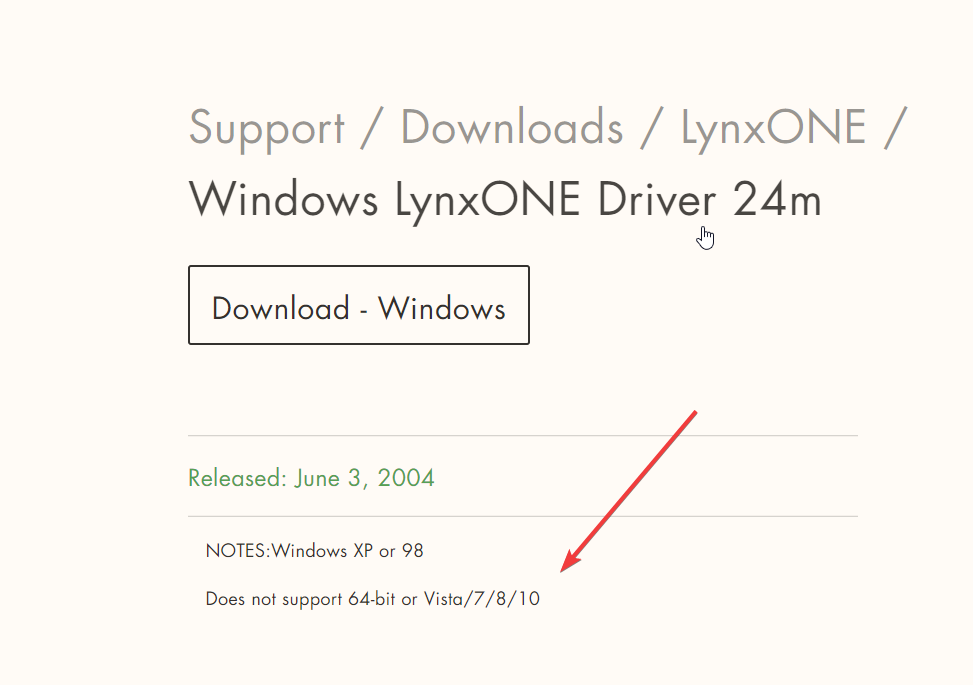The width and height of the screenshot is (973, 685).
Task: Click the trailing slash after LynxONE
Action: [895, 128]
